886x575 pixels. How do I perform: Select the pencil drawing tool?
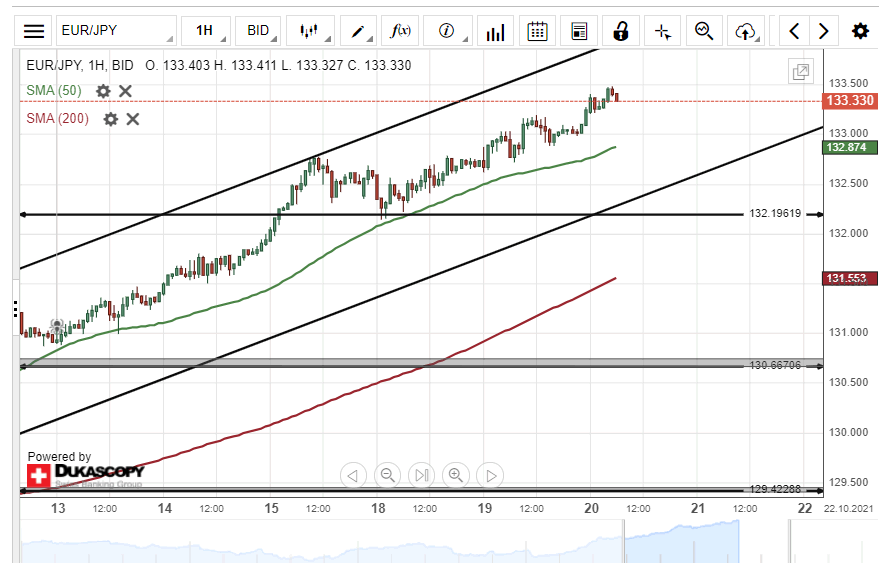click(x=357, y=31)
